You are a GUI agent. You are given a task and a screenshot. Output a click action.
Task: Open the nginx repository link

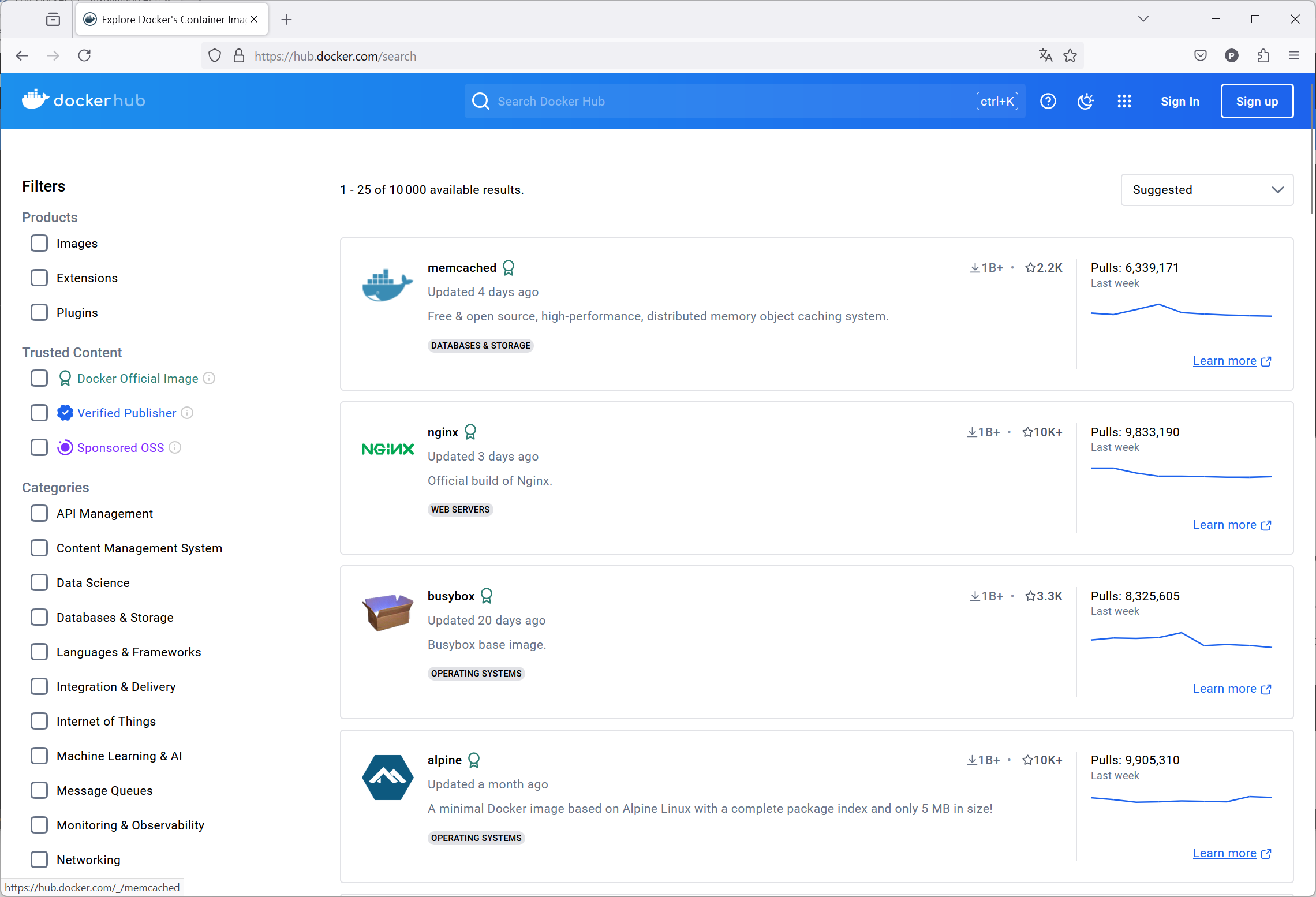click(x=443, y=432)
